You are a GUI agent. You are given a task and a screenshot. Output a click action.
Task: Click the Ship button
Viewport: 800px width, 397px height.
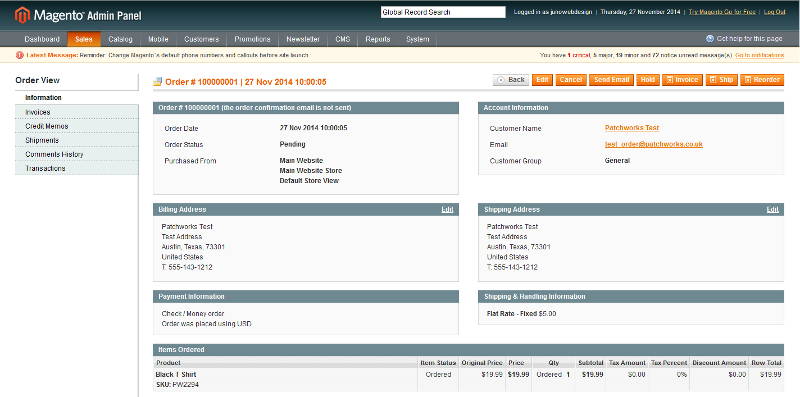pos(721,80)
